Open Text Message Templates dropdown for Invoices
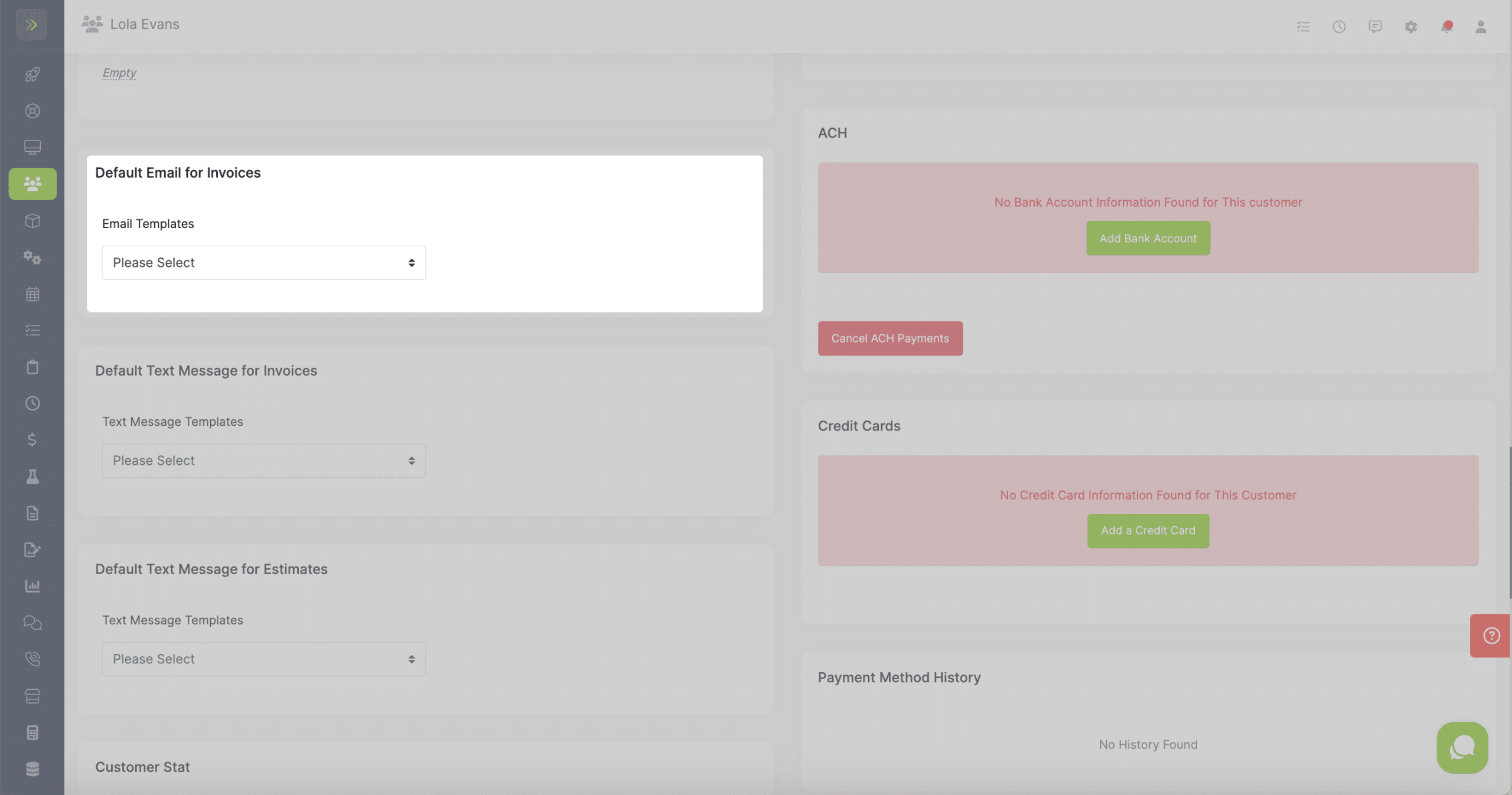The width and height of the screenshot is (1512, 795). 263,461
